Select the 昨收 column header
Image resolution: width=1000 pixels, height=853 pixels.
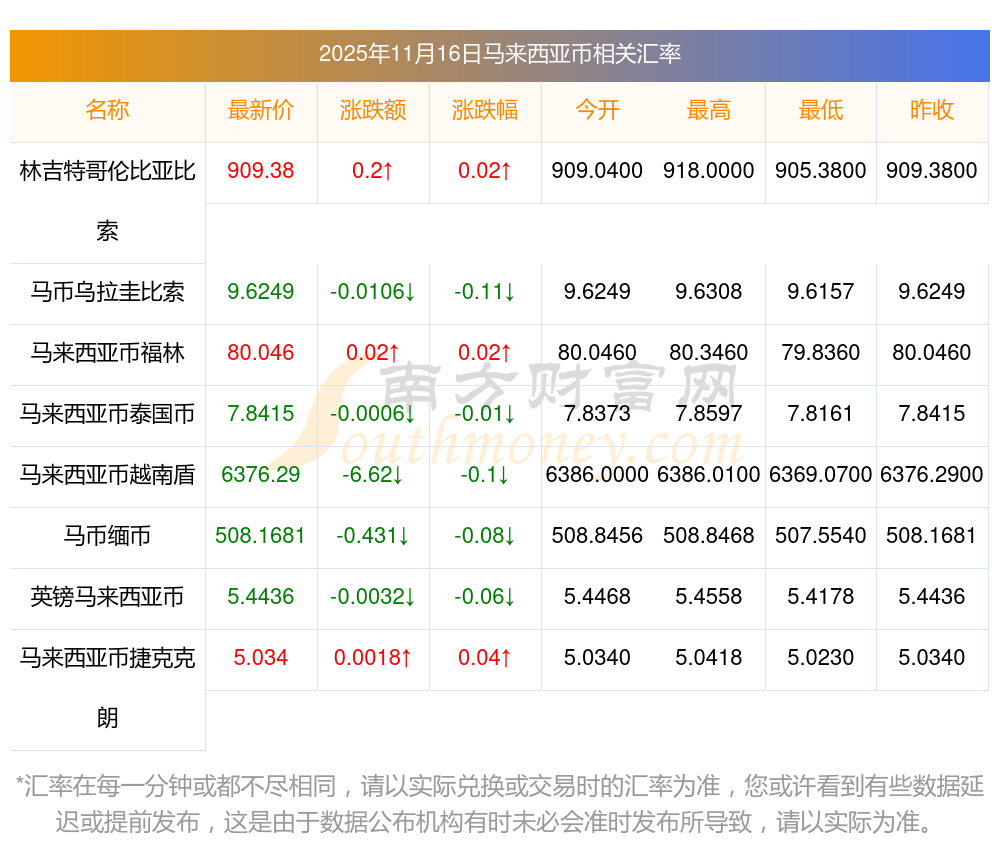click(932, 110)
